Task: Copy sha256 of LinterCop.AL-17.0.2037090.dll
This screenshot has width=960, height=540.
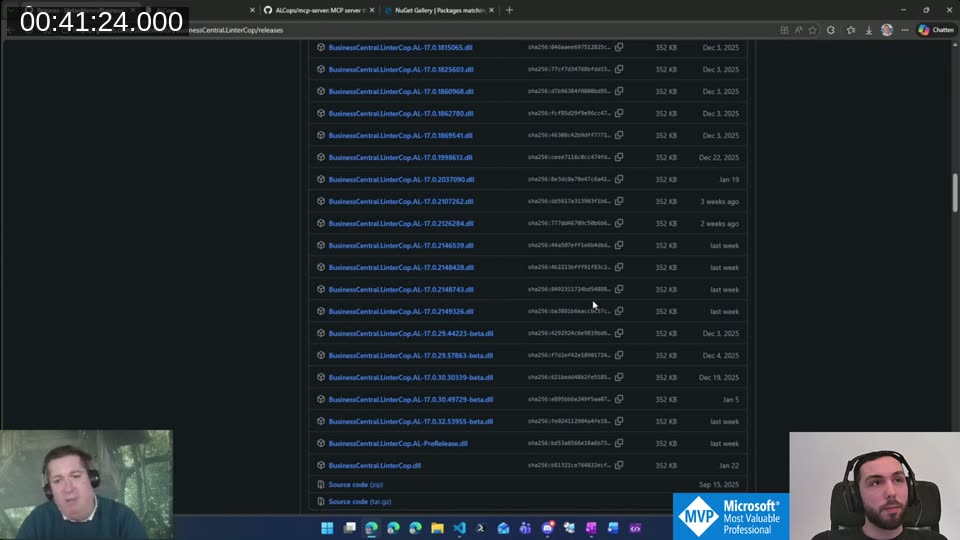Action: point(619,179)
